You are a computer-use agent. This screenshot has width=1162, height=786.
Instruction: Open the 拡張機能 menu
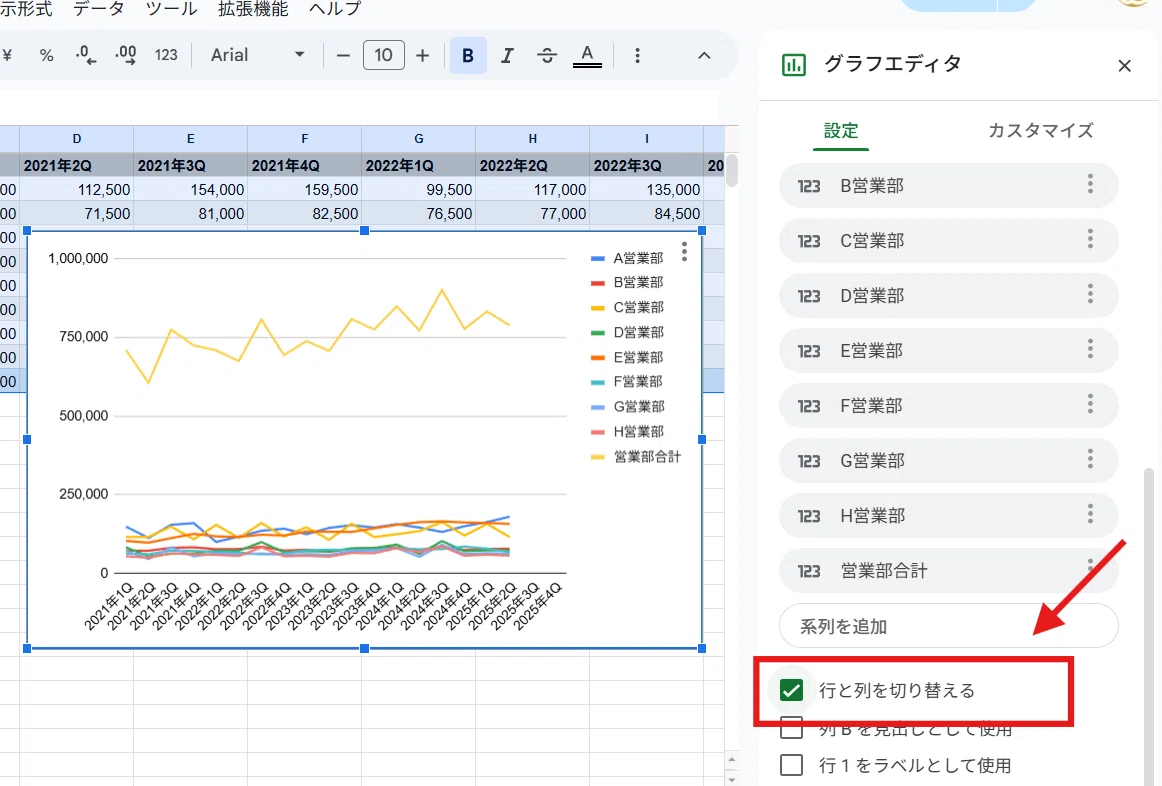[253, 9]
